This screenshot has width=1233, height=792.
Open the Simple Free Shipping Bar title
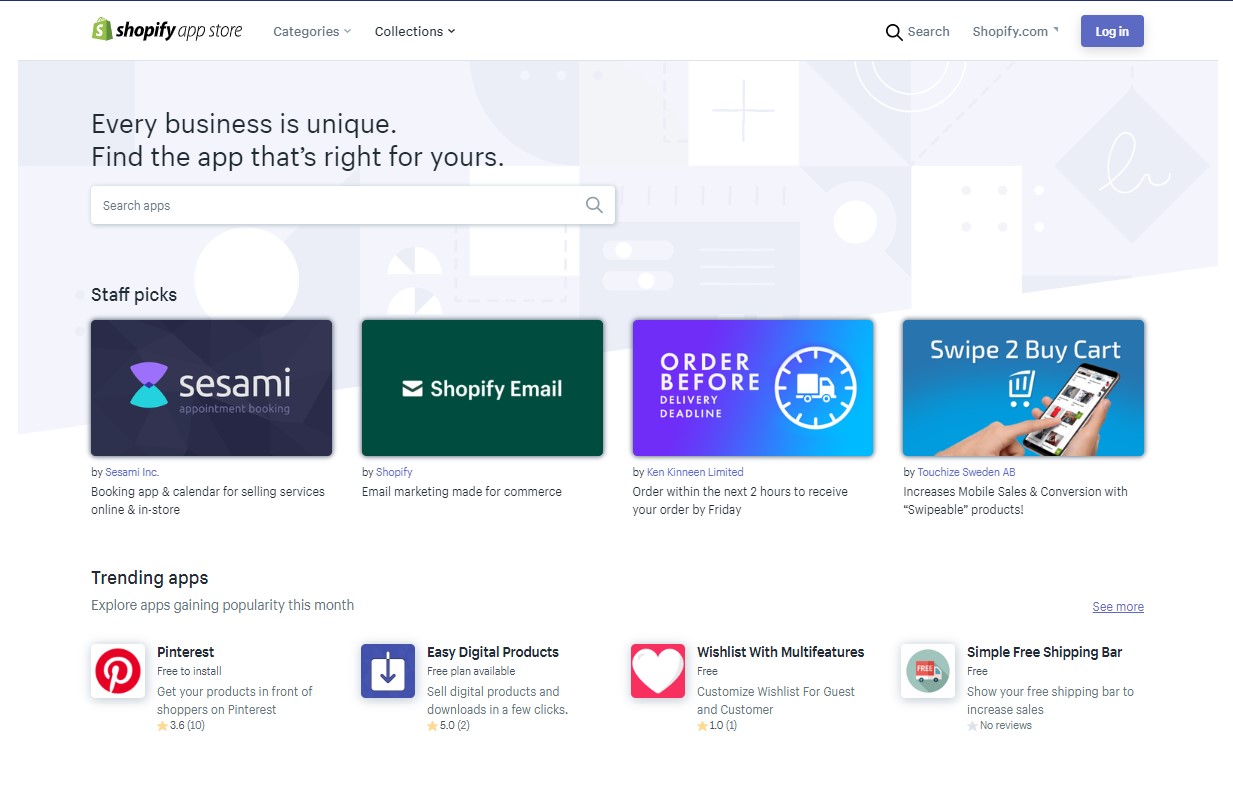[x=1045, y=652]
